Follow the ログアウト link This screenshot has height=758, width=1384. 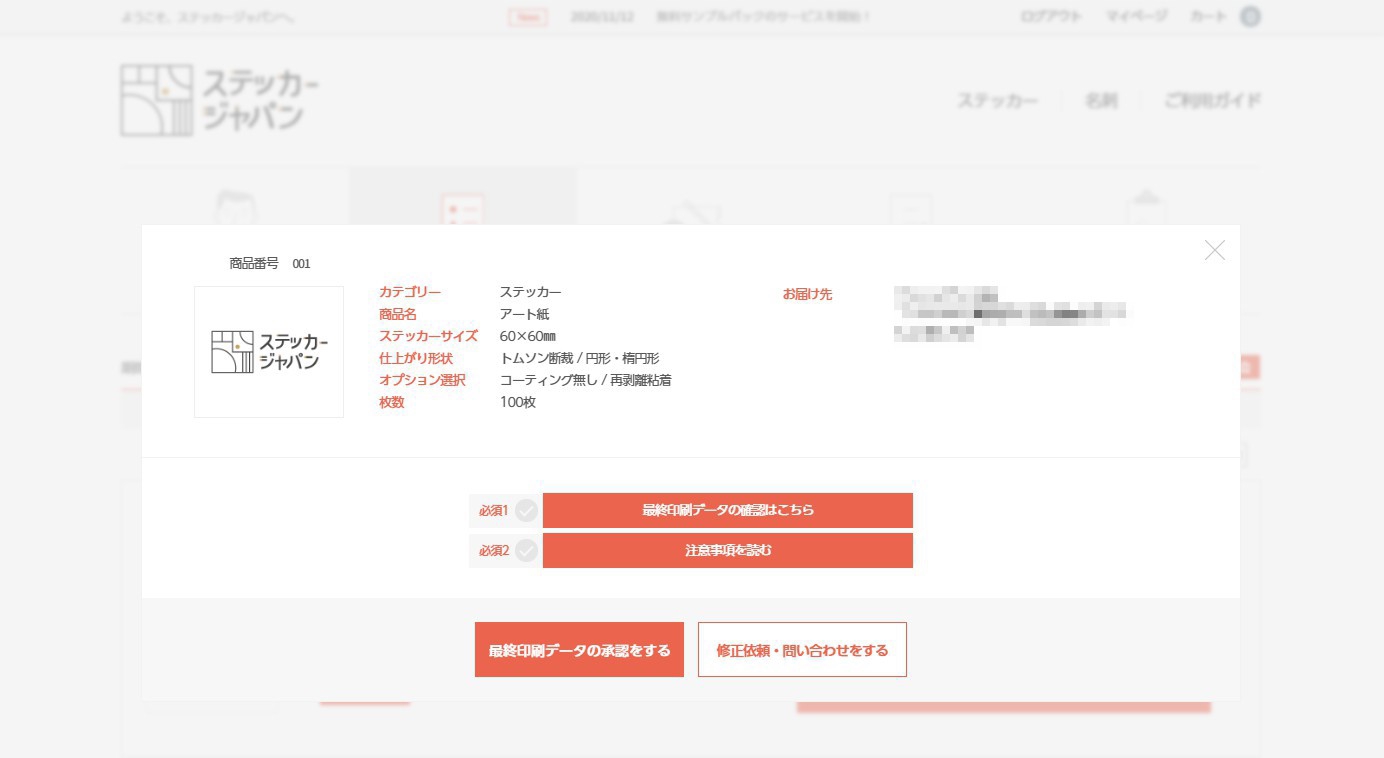tap(1051, 17)
